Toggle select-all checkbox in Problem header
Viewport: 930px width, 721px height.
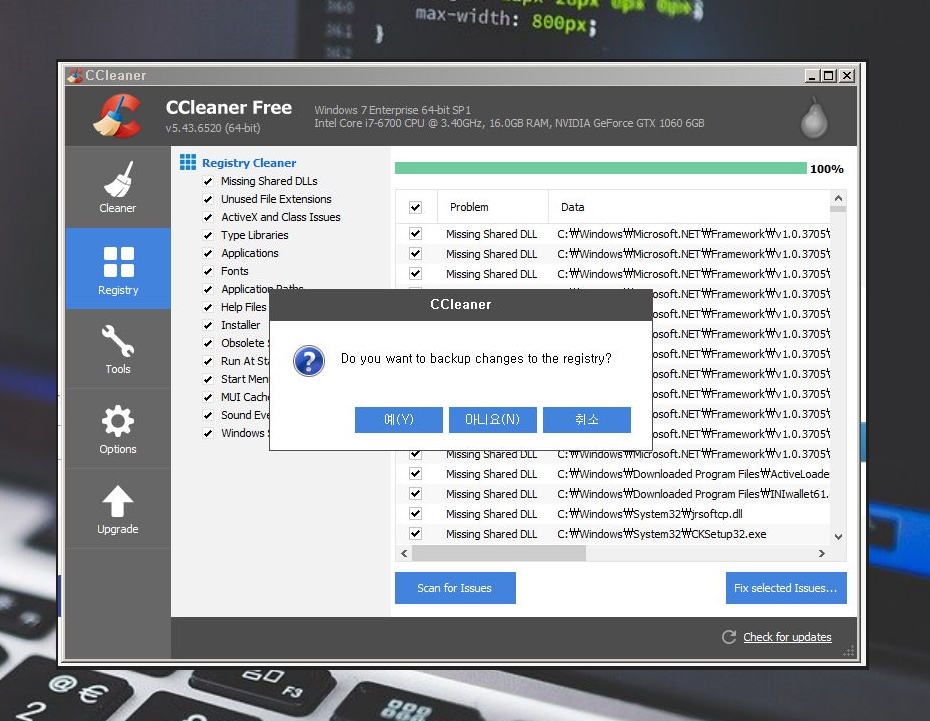coord(415,208)
